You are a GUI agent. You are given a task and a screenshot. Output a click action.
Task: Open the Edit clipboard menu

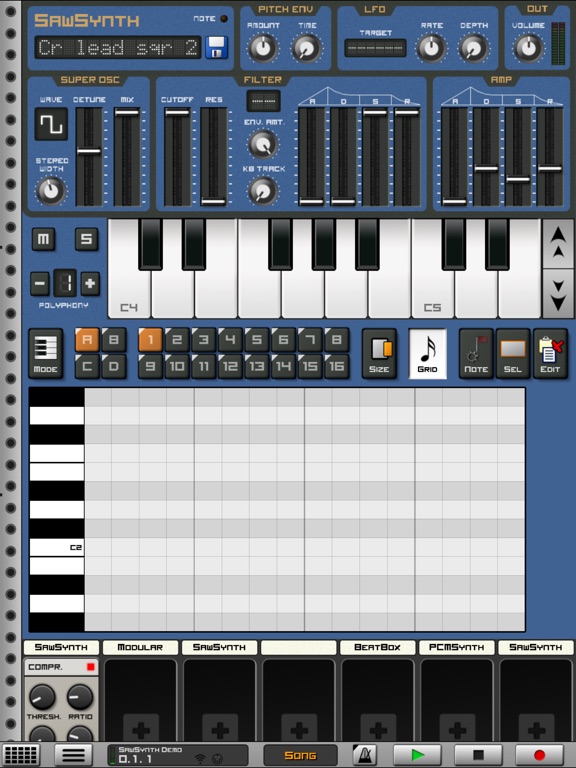tap(550, 354)
